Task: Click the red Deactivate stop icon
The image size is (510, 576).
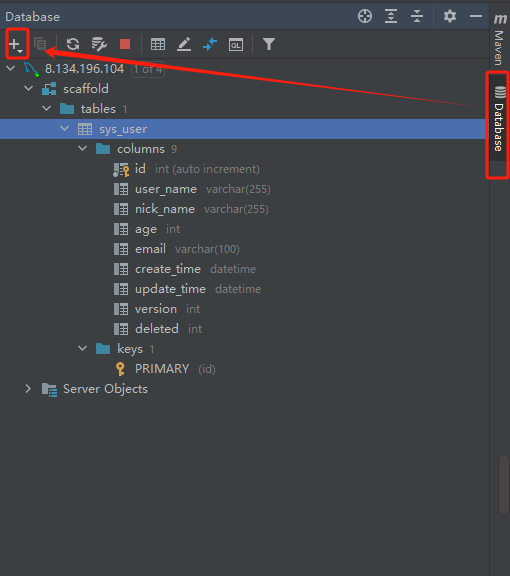Action: (125, 44)
